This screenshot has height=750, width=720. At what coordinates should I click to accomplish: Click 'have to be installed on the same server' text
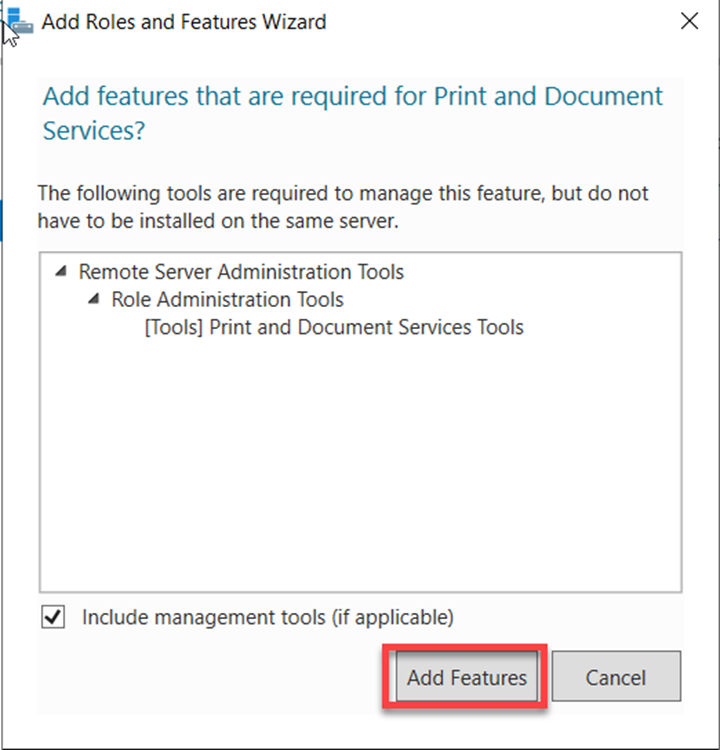218,221
